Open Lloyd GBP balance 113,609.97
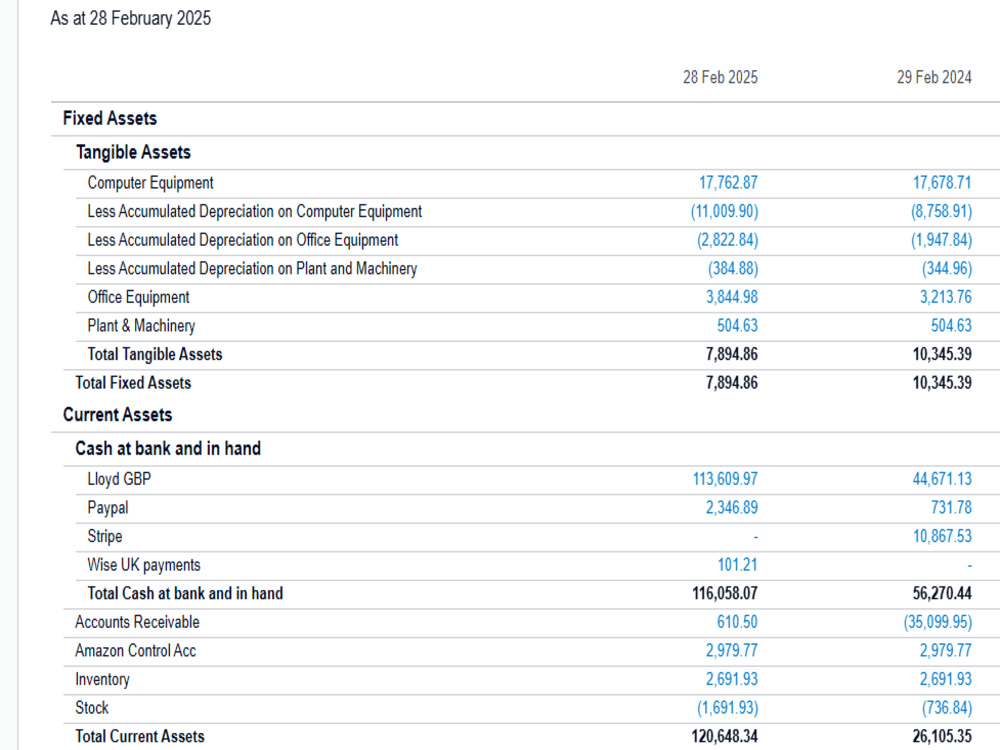1000x750 pixels. pyautogui.click(x=725, y=479)
